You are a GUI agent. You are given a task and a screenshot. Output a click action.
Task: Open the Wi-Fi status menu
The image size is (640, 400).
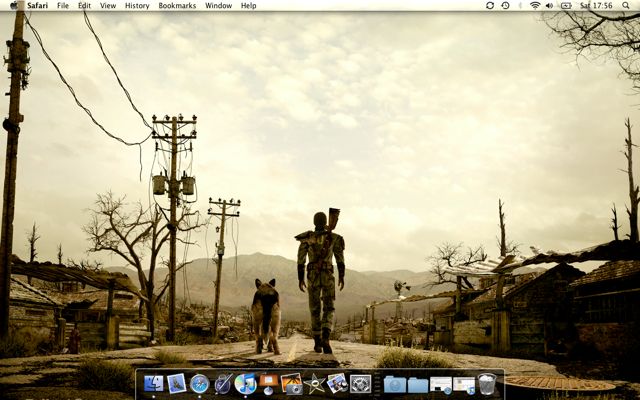click(x=535, y=5)
